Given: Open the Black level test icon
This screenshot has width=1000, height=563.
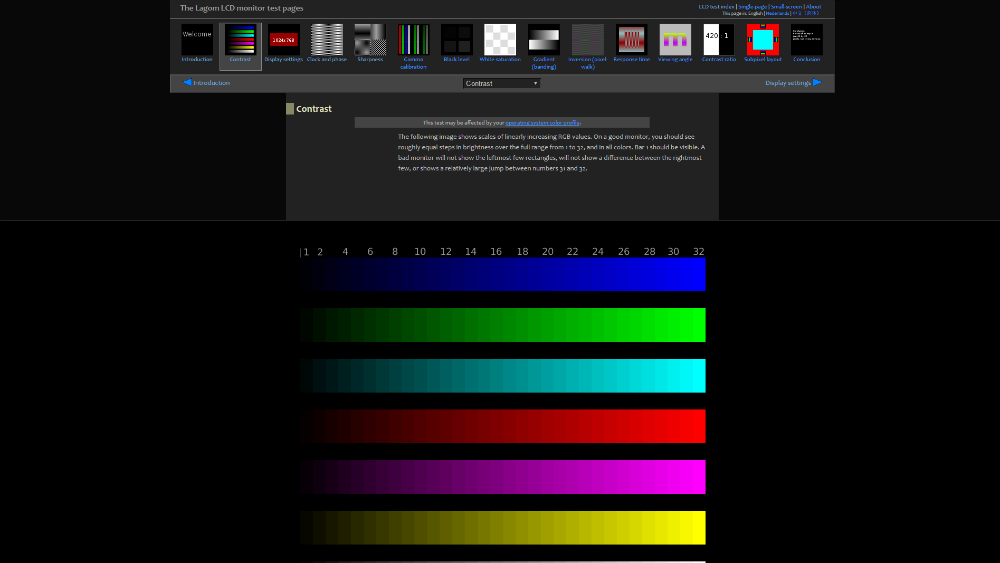Looking at the screenshot, I should (456, 40).
